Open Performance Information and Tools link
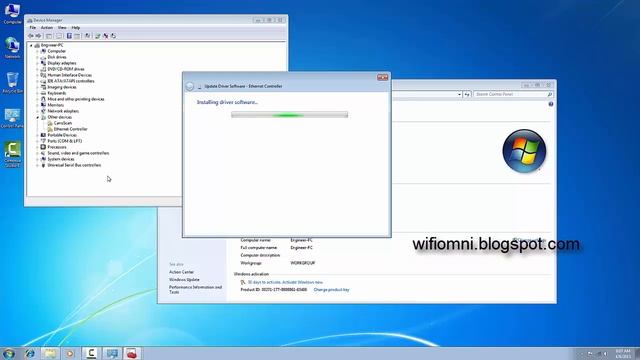The height and width of the screenshot is (360, 640). pyautogui.click(x=196, y=289)
